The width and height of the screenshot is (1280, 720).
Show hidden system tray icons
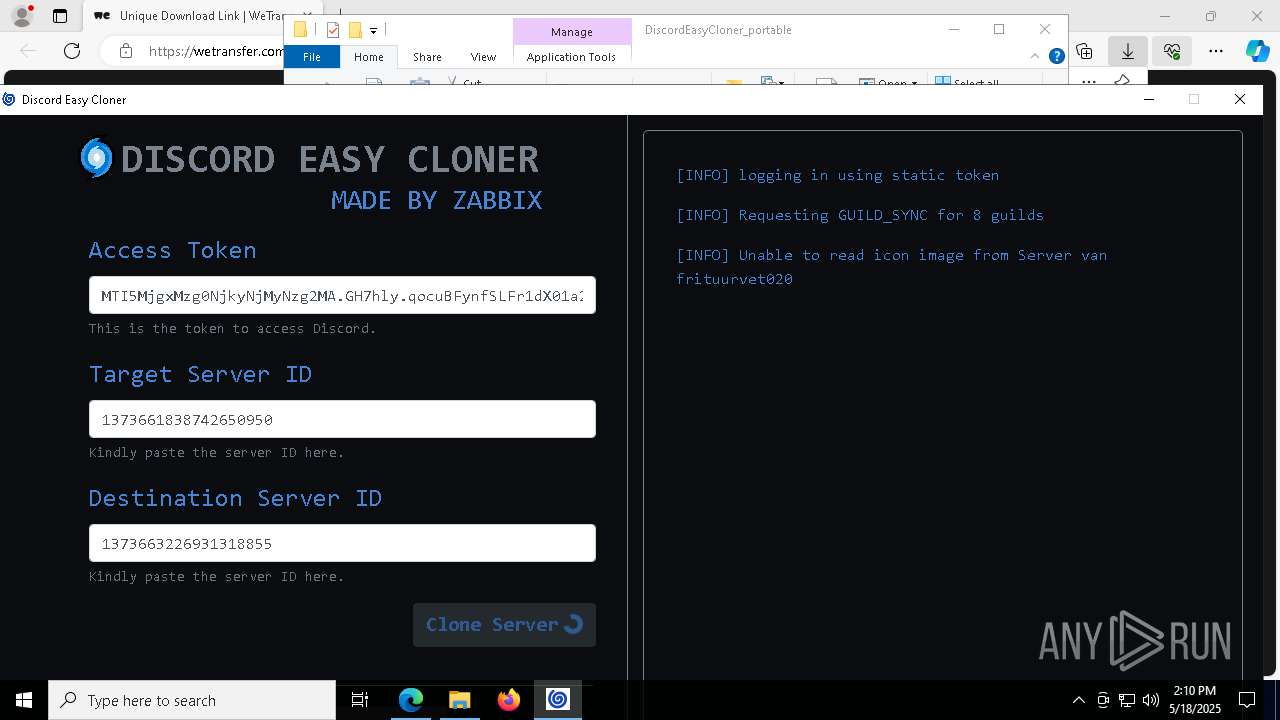(x=1078, y=700)
